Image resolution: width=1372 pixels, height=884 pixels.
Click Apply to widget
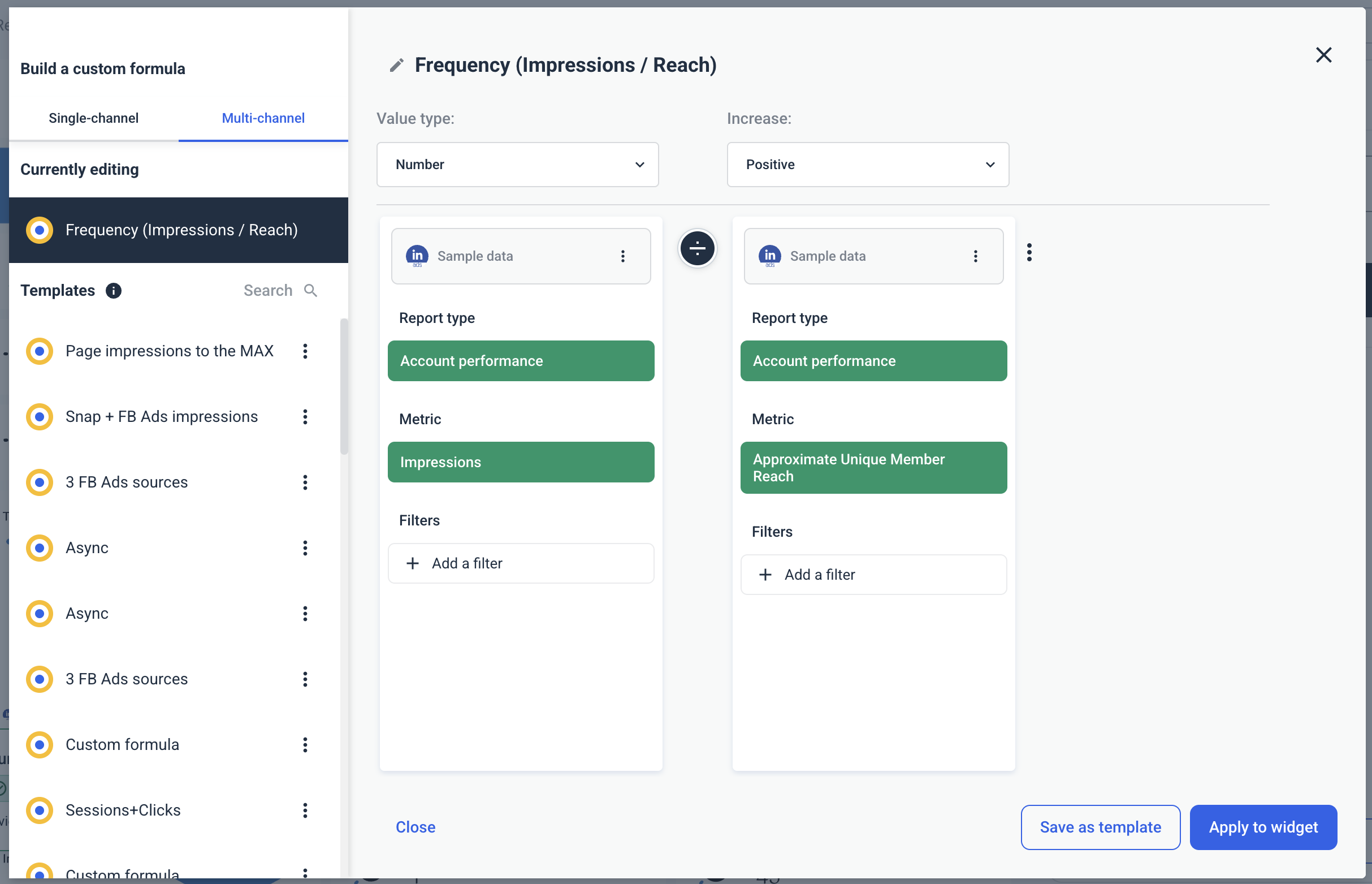click(x=1263, y=827)
